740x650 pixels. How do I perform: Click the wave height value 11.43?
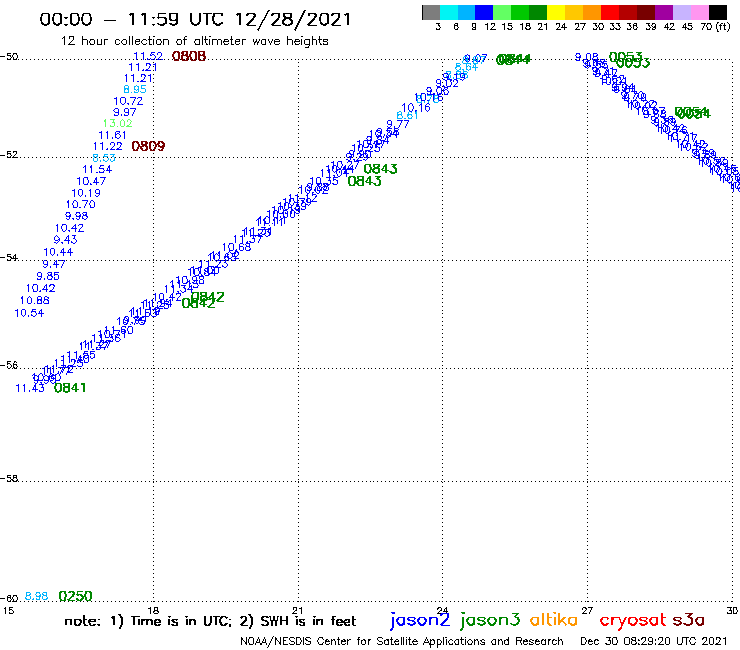30,388
